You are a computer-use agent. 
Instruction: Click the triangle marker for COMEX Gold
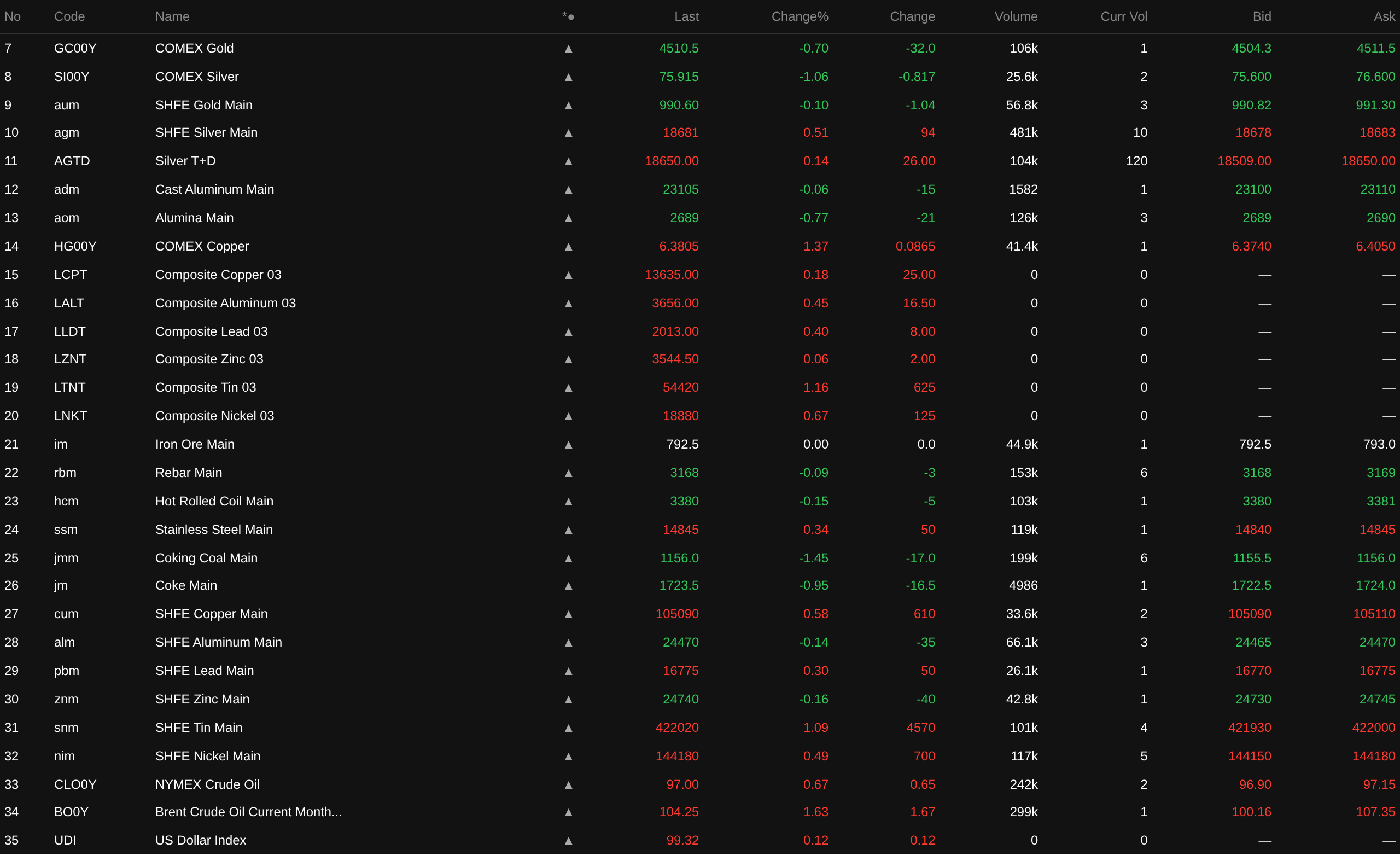coord(568,49)
